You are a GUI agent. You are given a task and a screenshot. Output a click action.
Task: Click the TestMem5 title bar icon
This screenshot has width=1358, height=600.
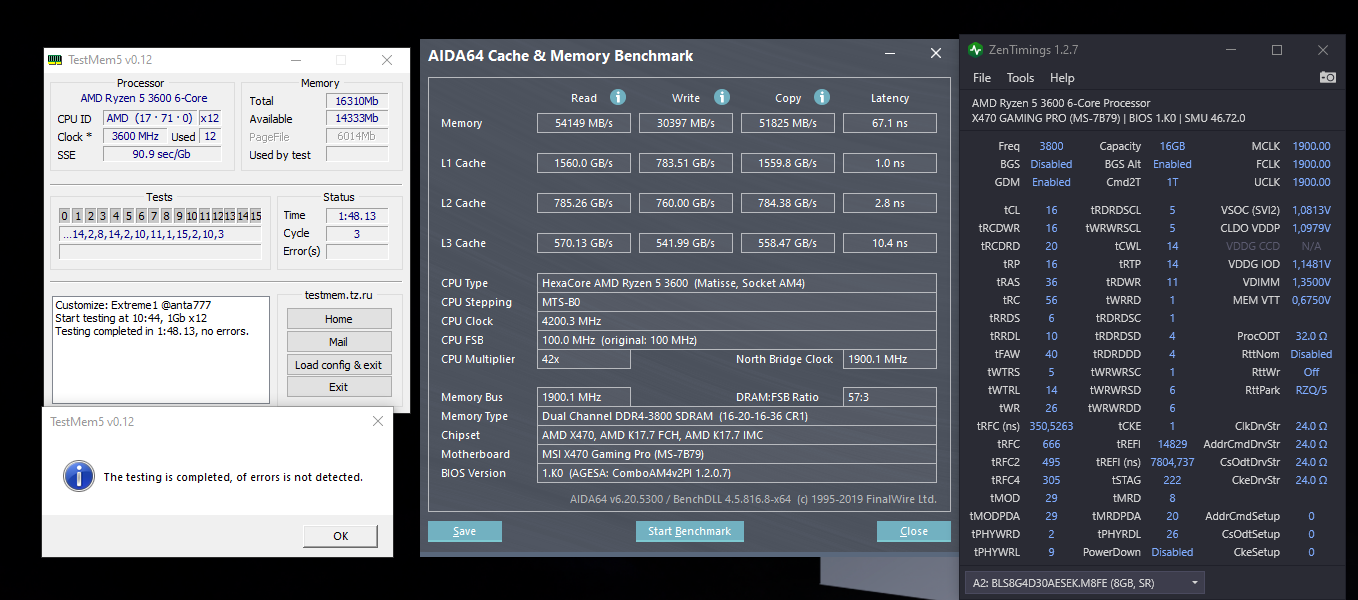(55, 60)
